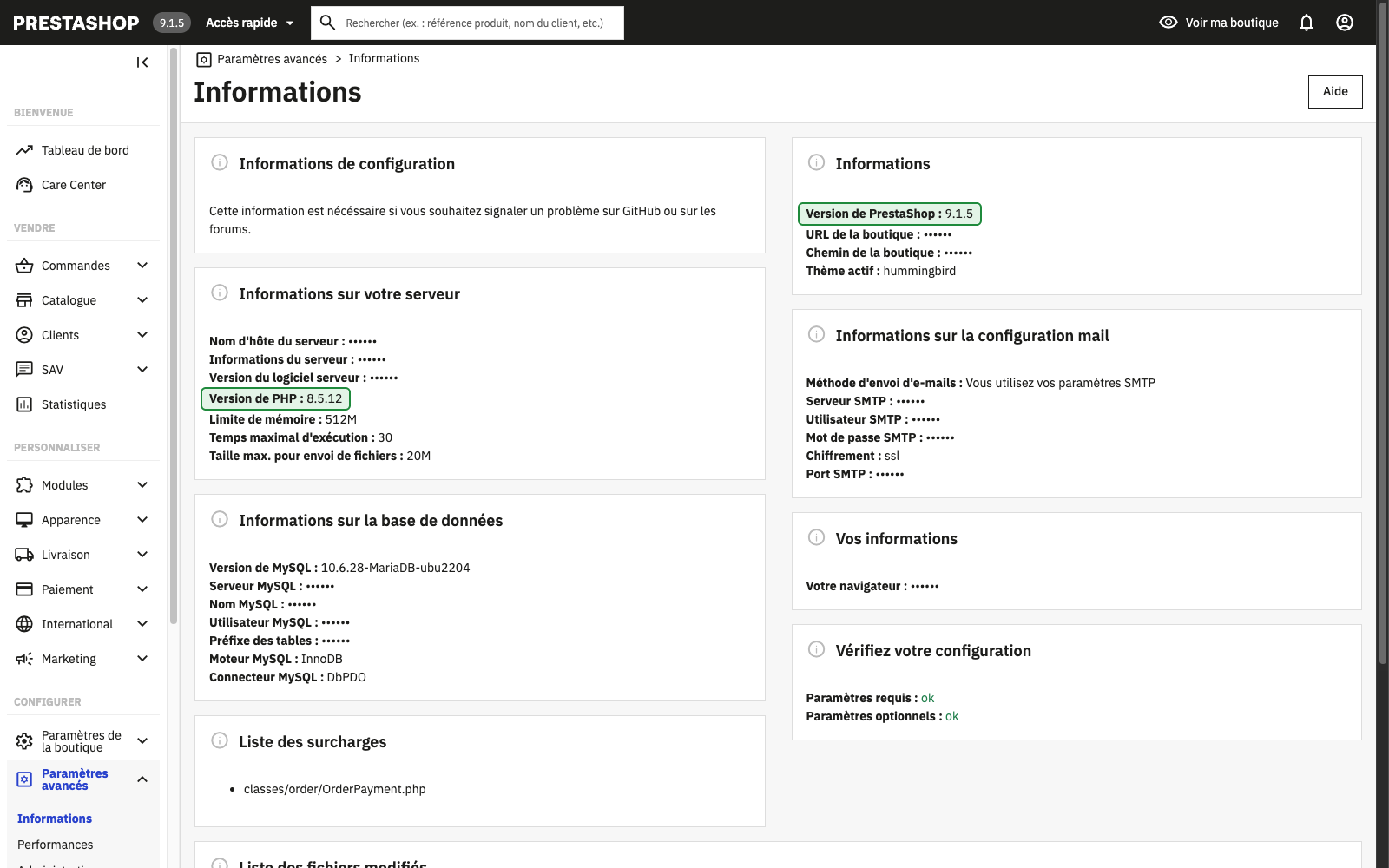This screenshot has height=868, width=1389.
Task: Click the SAV chat icon
Action: (24, 370)
